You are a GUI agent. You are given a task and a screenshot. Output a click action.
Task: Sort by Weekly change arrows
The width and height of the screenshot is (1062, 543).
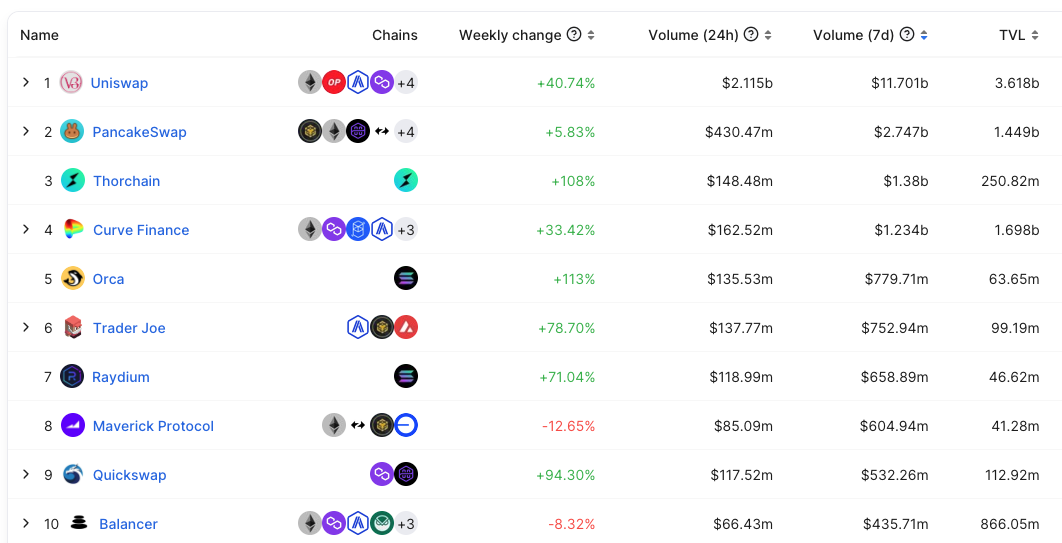[591, 35]
